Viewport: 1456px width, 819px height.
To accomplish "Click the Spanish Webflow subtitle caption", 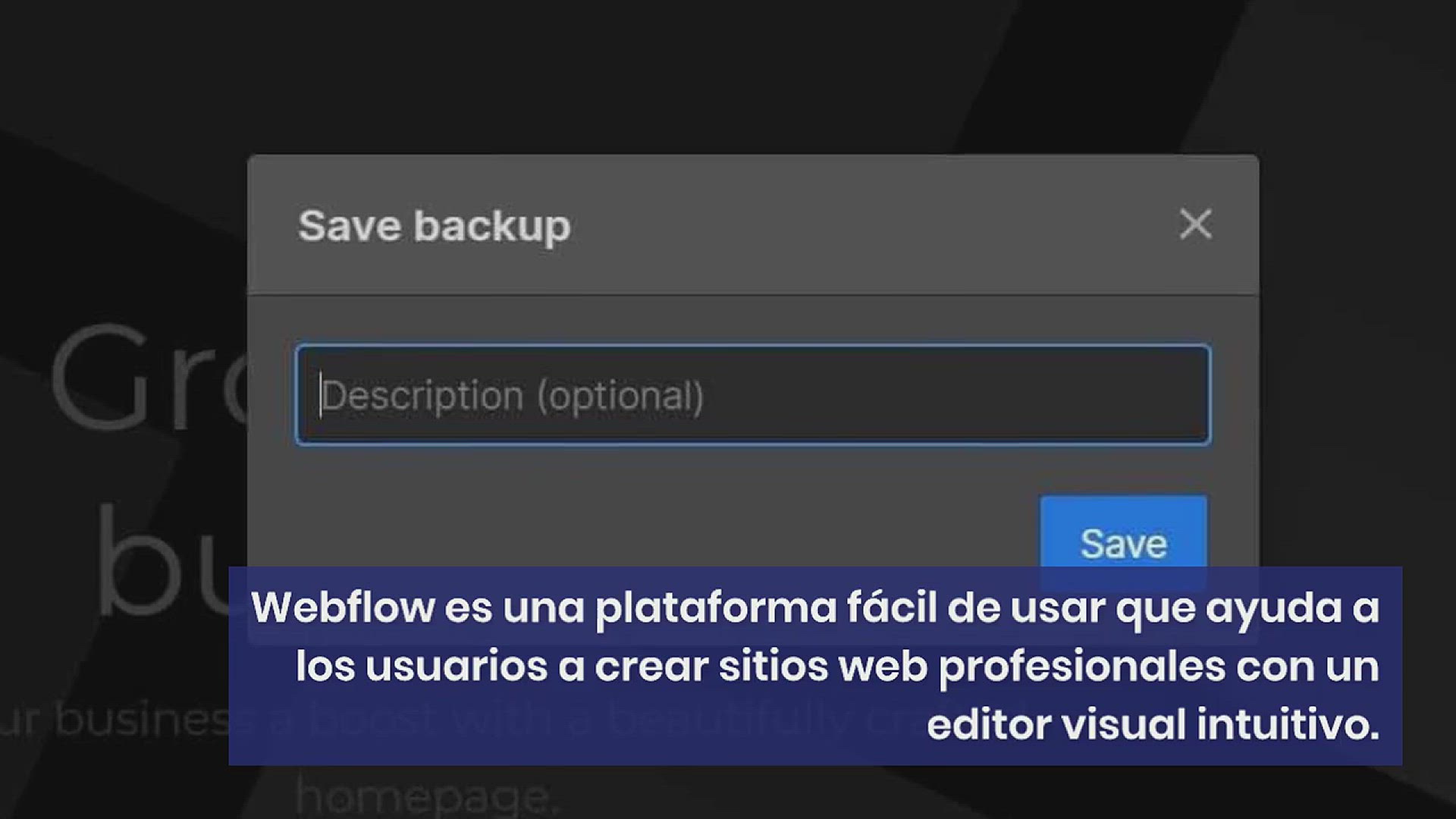I will click(814, 665).
